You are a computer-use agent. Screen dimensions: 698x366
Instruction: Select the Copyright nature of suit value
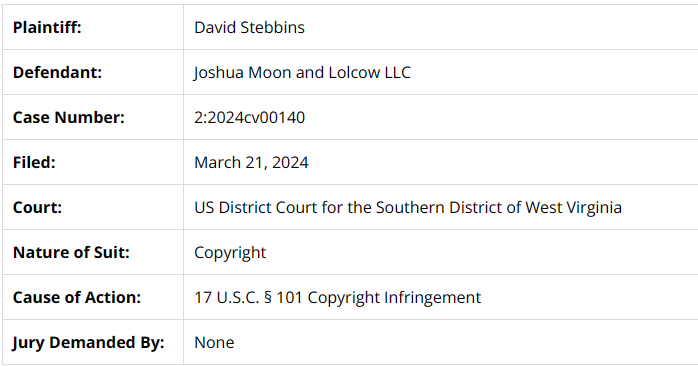230,253
